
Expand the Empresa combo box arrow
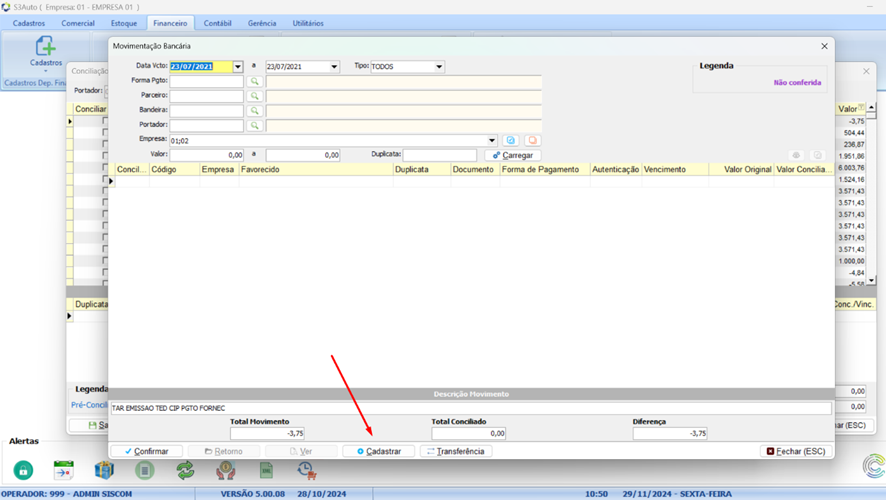492,141
